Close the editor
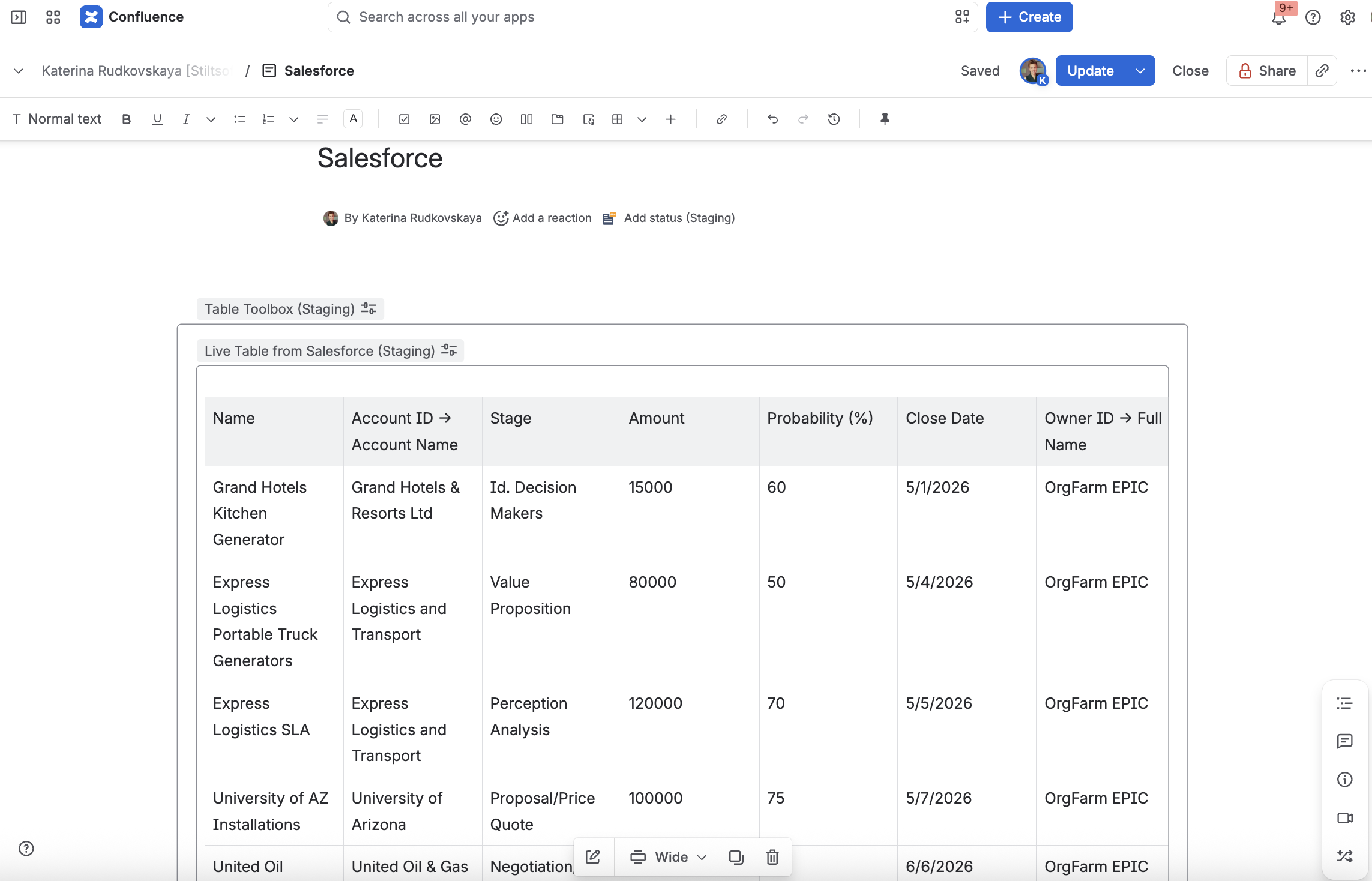Viewport: 1372px width, 881px height. coord(1190,71)
